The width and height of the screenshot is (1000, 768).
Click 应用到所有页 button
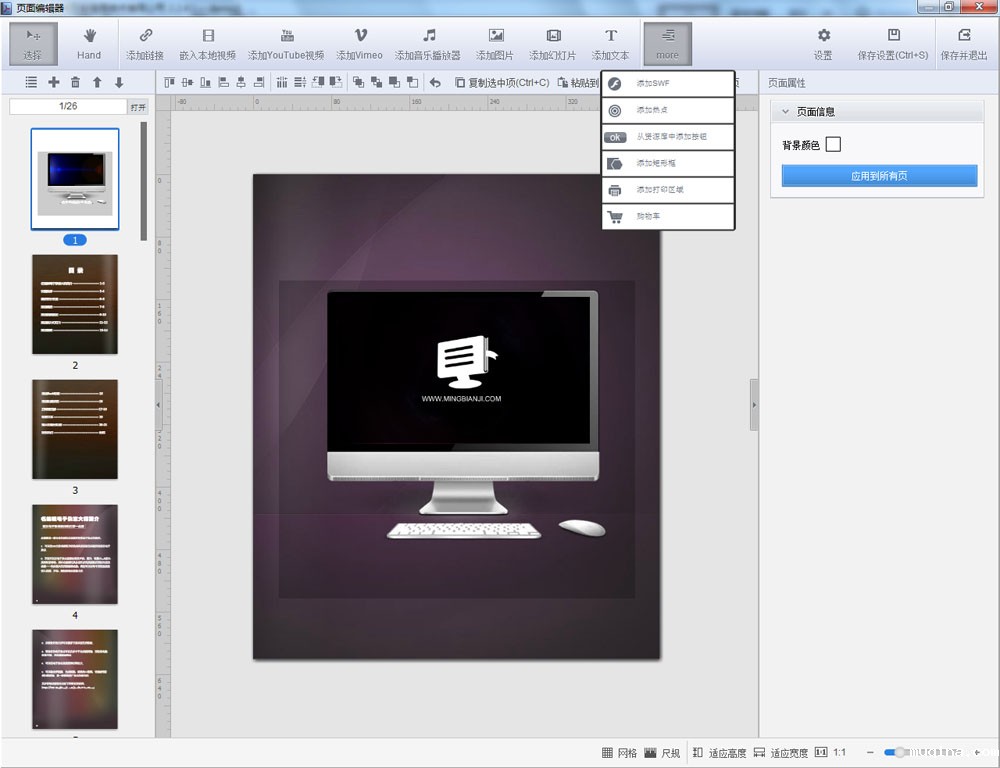(879, 176)
